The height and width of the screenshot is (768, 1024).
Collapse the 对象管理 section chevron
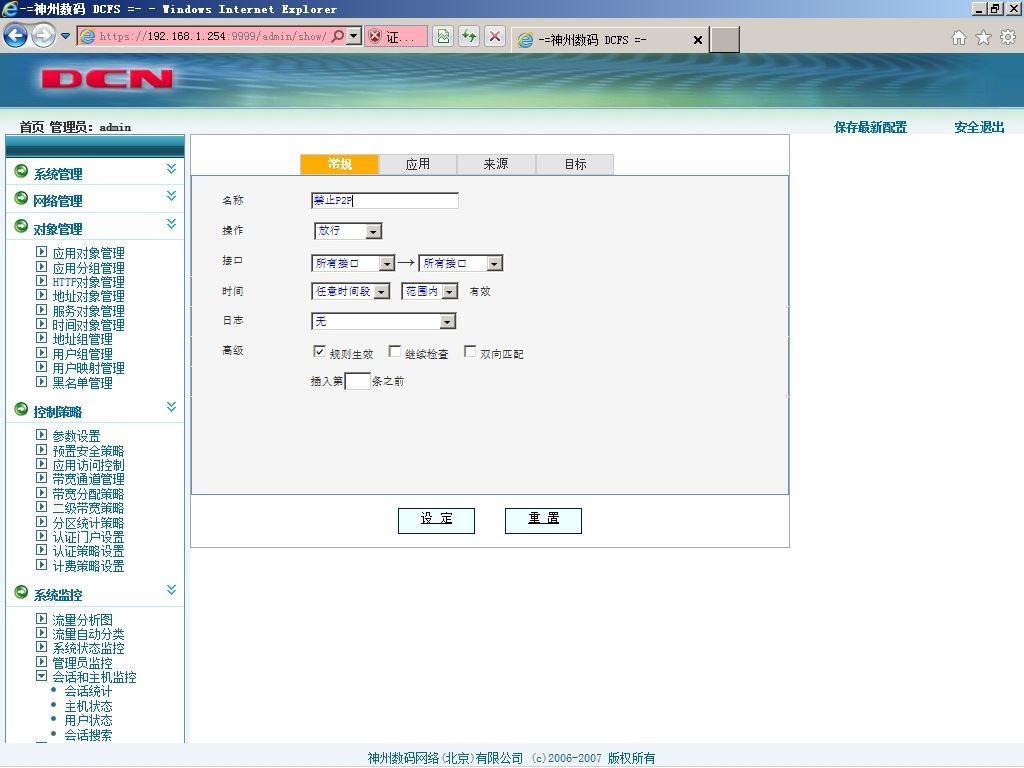click(171, 224)
